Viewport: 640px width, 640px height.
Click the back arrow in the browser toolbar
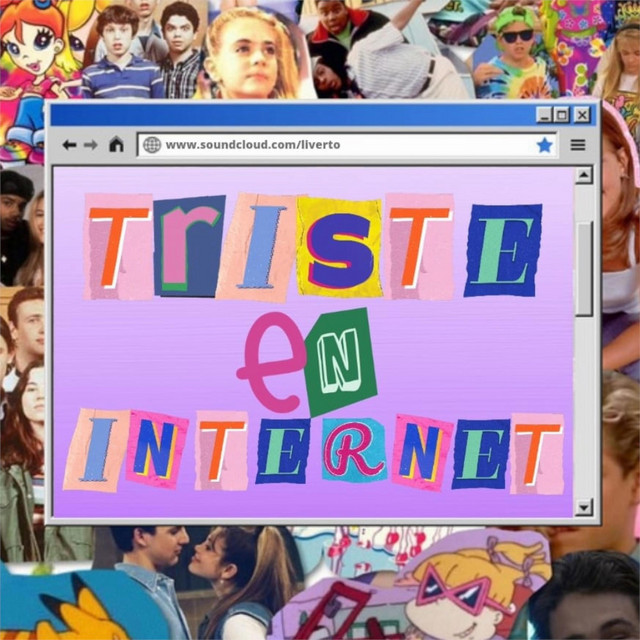[69, 145]
